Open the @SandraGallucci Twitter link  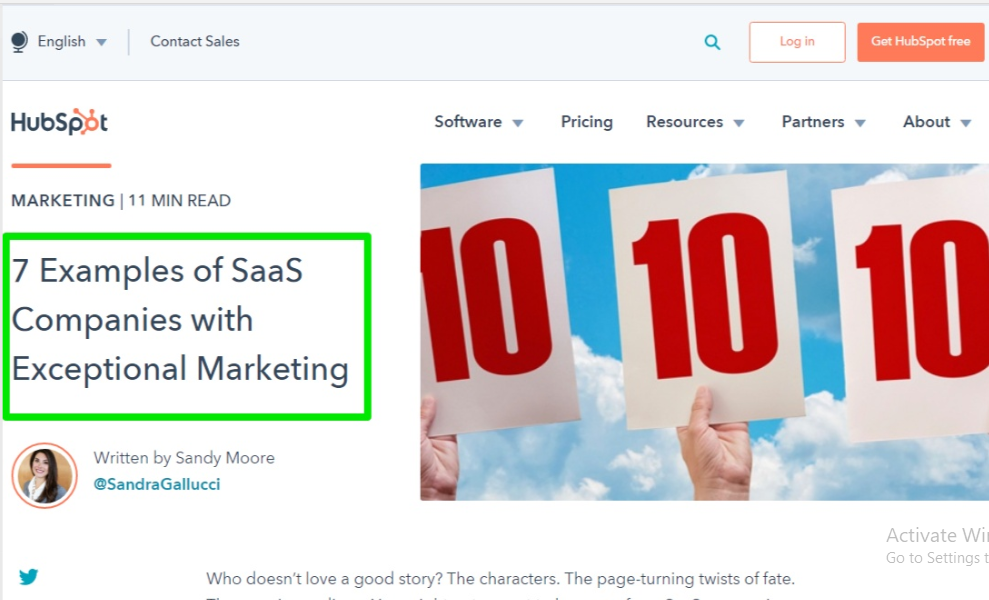pyautogui.click(x=157, y=484)
